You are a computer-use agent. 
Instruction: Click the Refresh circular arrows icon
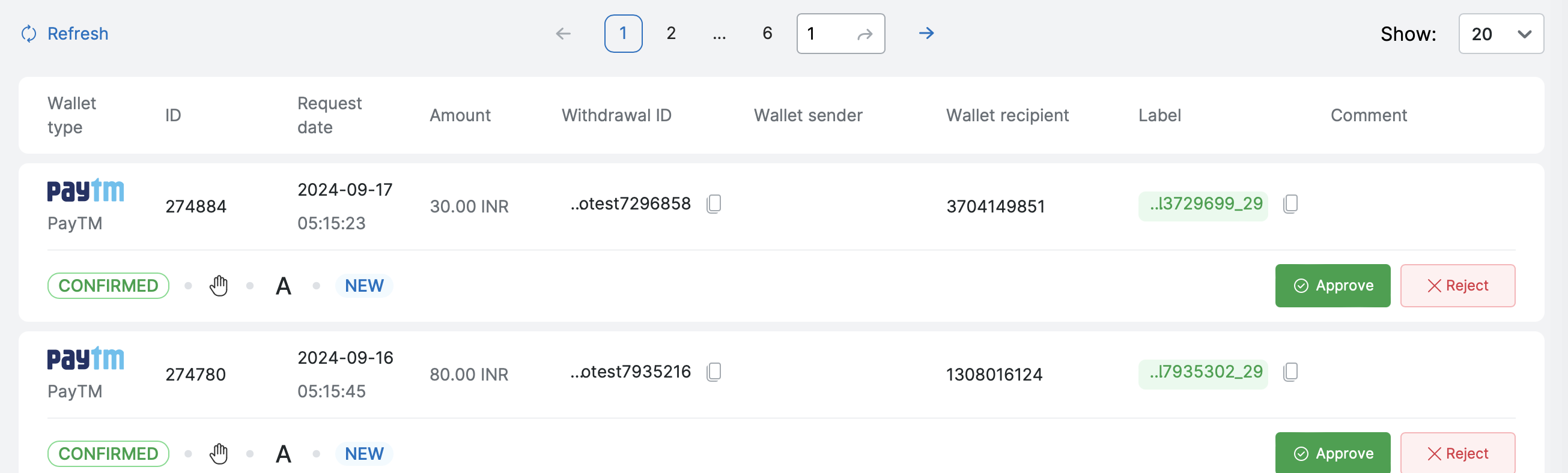pos(29,34)
